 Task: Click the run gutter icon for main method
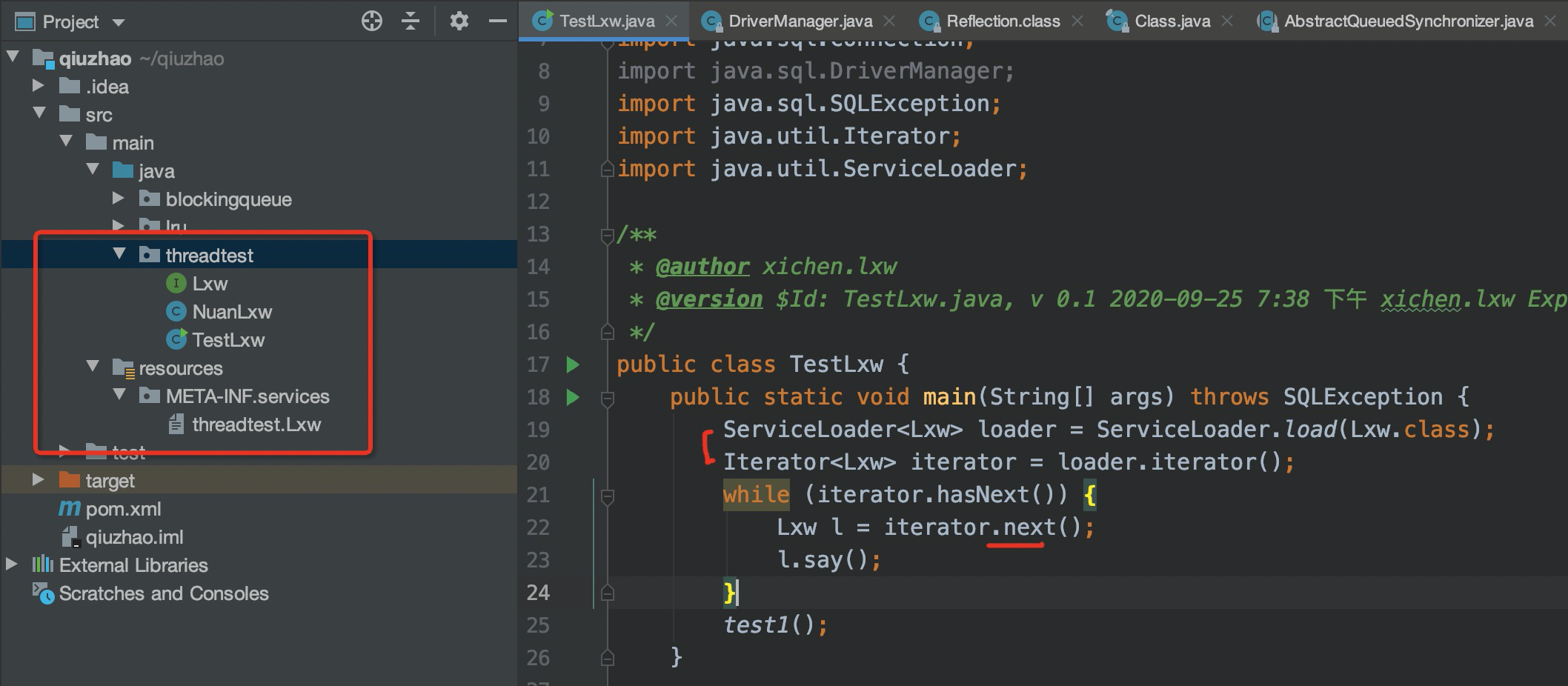pyautogui.click(x=573, y=397)
